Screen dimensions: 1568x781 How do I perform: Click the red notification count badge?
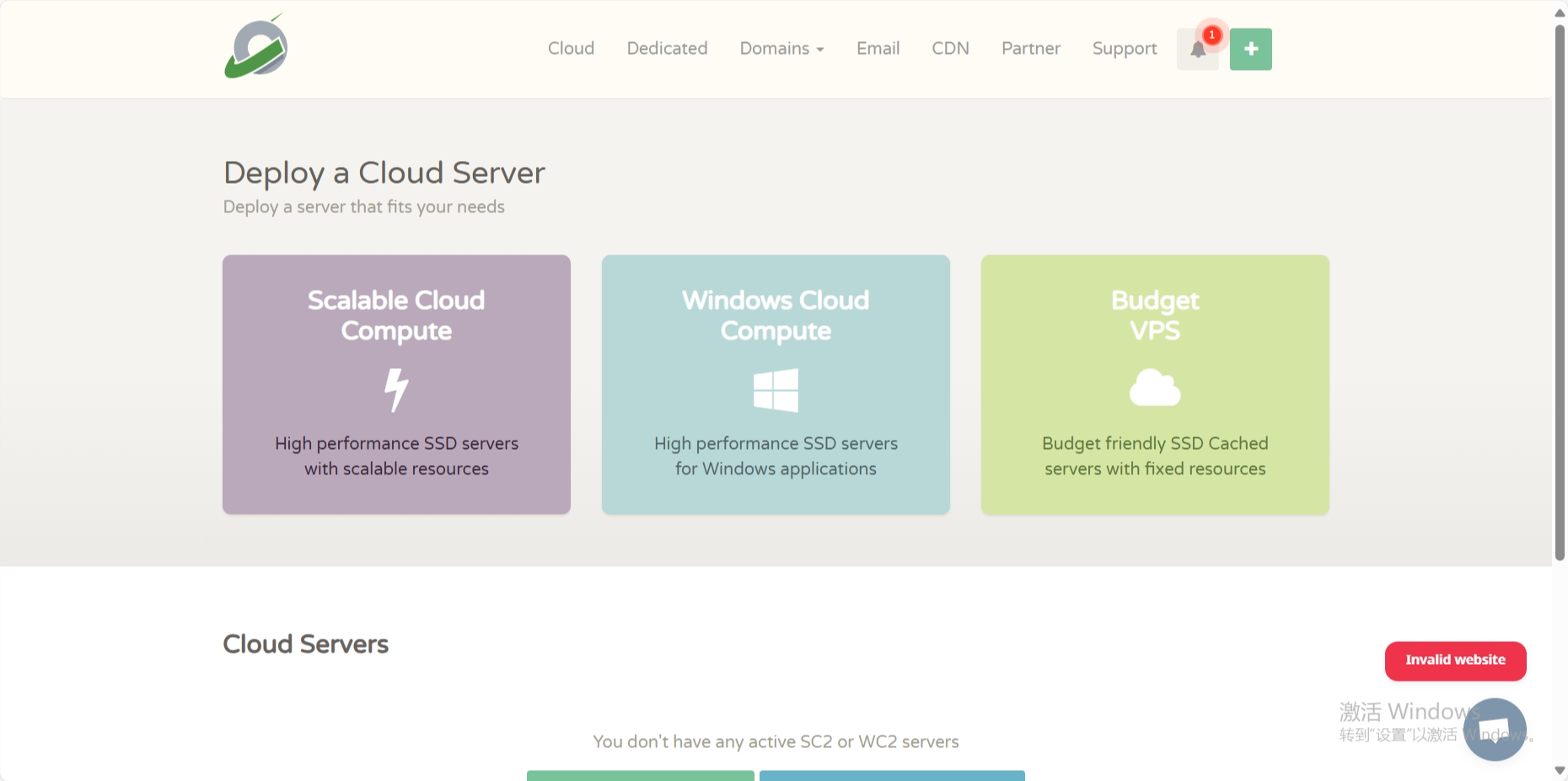point(1211,35)
